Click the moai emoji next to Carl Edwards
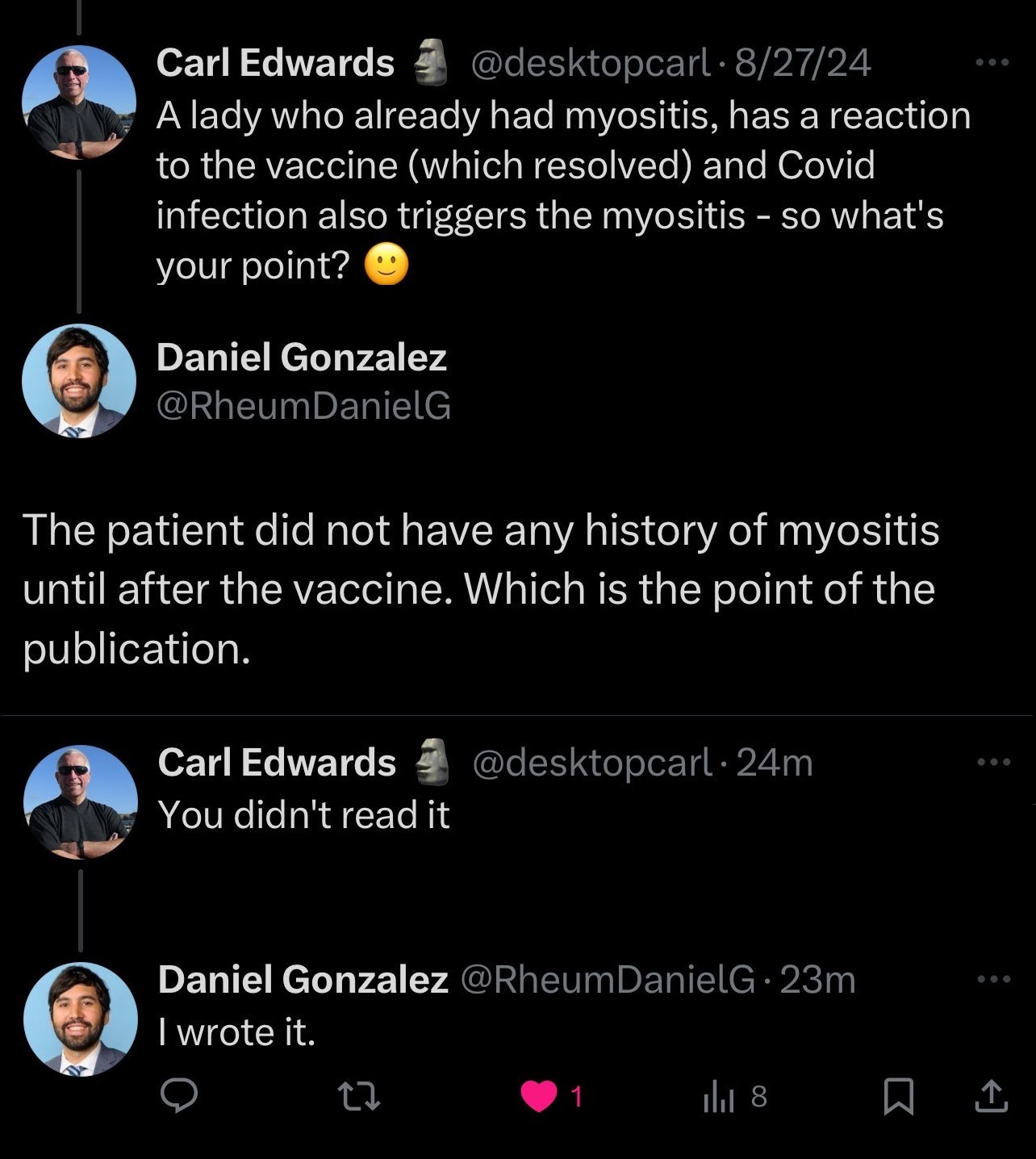 tap(431, 62)
